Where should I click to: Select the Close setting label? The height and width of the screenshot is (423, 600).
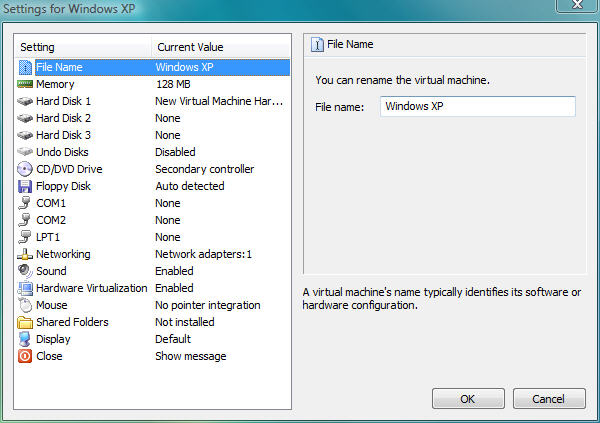(x=49, y=356)
